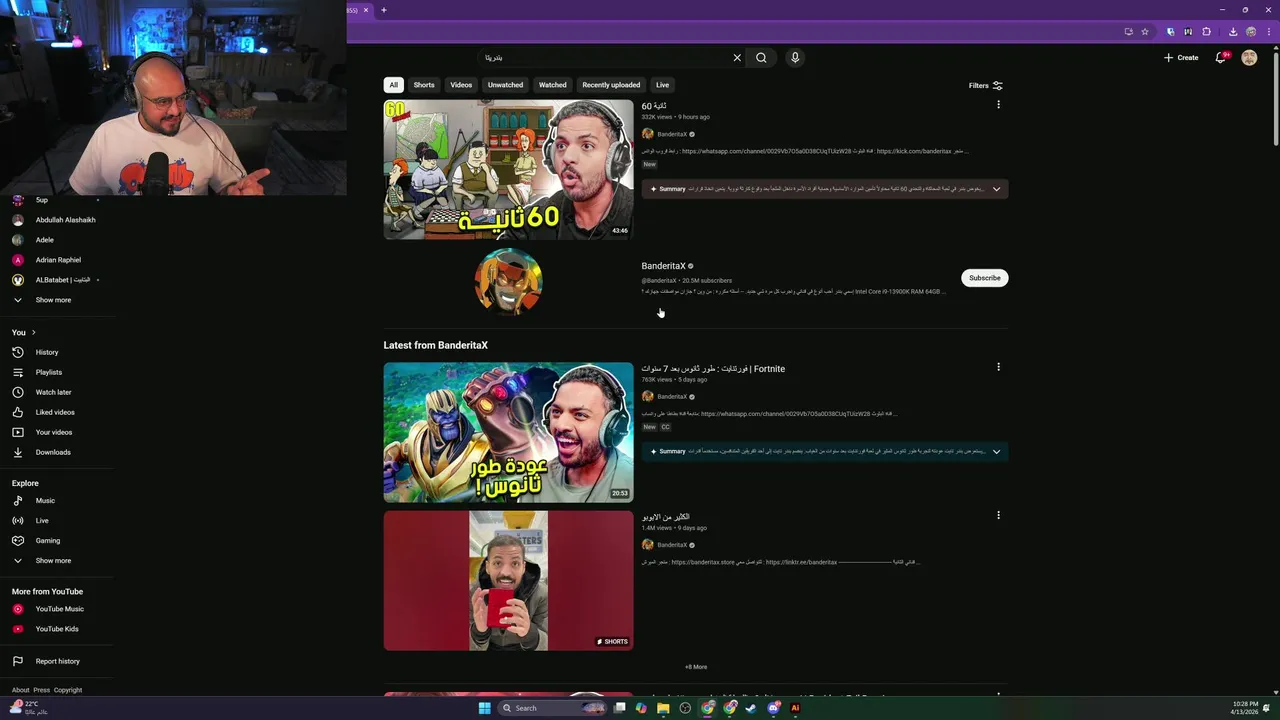The width and height of the screenshot is (1280, 720).
Task: Open the Filters menu
Action: [x=985, y=85]
